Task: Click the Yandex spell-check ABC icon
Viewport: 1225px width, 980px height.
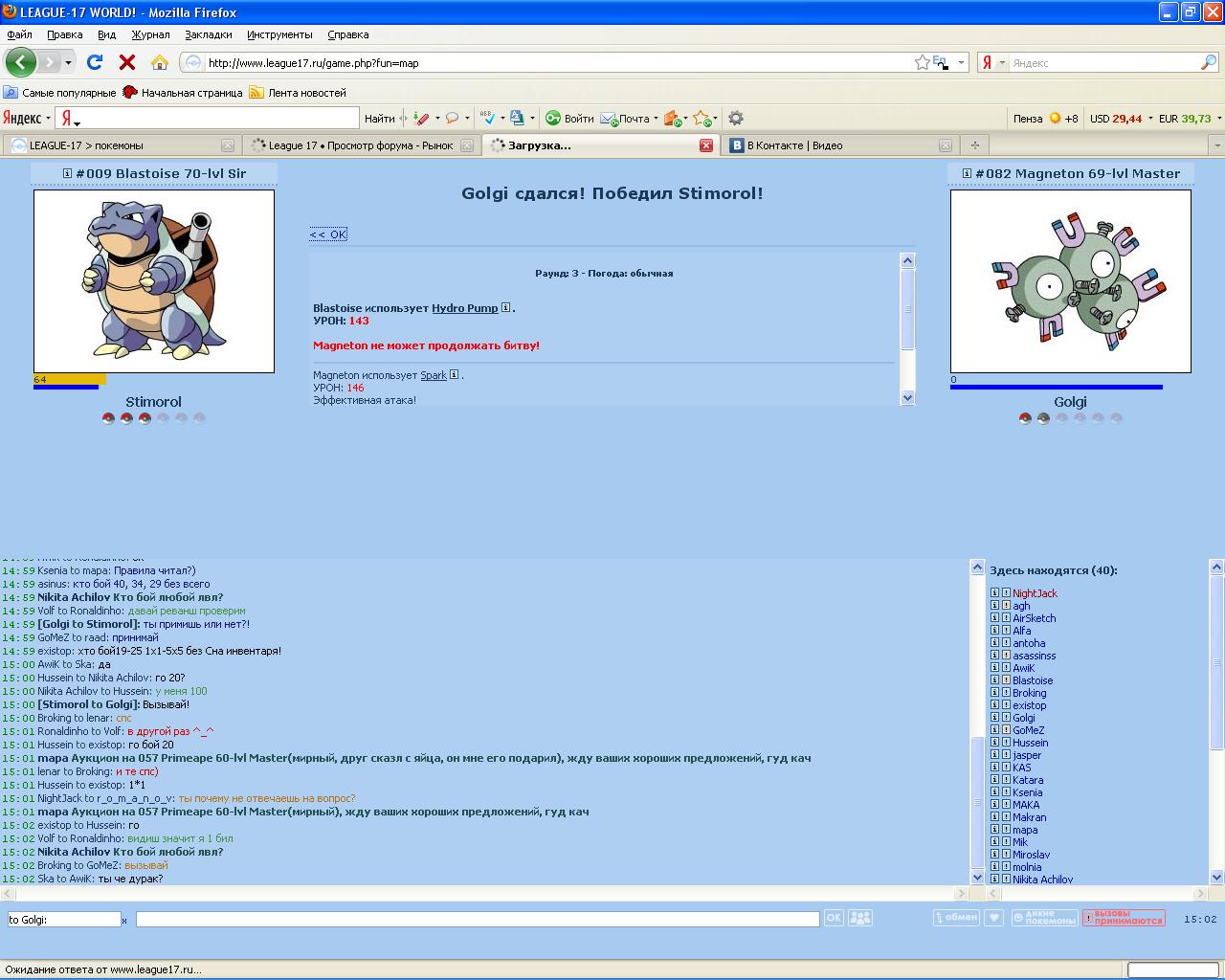Action: [487, 119]
